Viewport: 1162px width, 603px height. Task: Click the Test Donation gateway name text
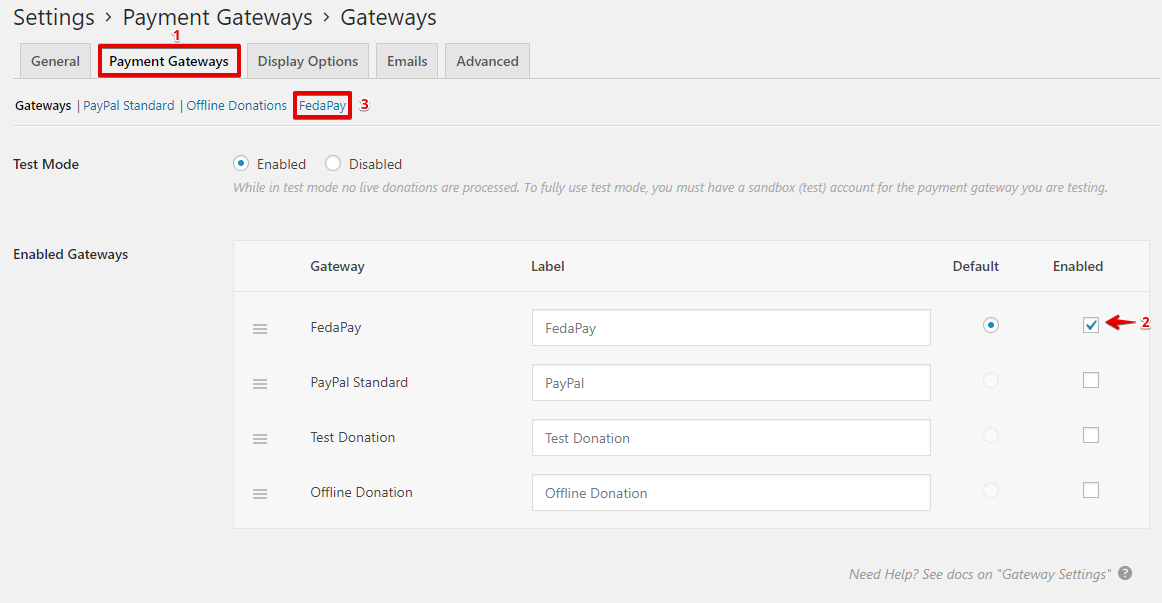[x=353, y=437]
